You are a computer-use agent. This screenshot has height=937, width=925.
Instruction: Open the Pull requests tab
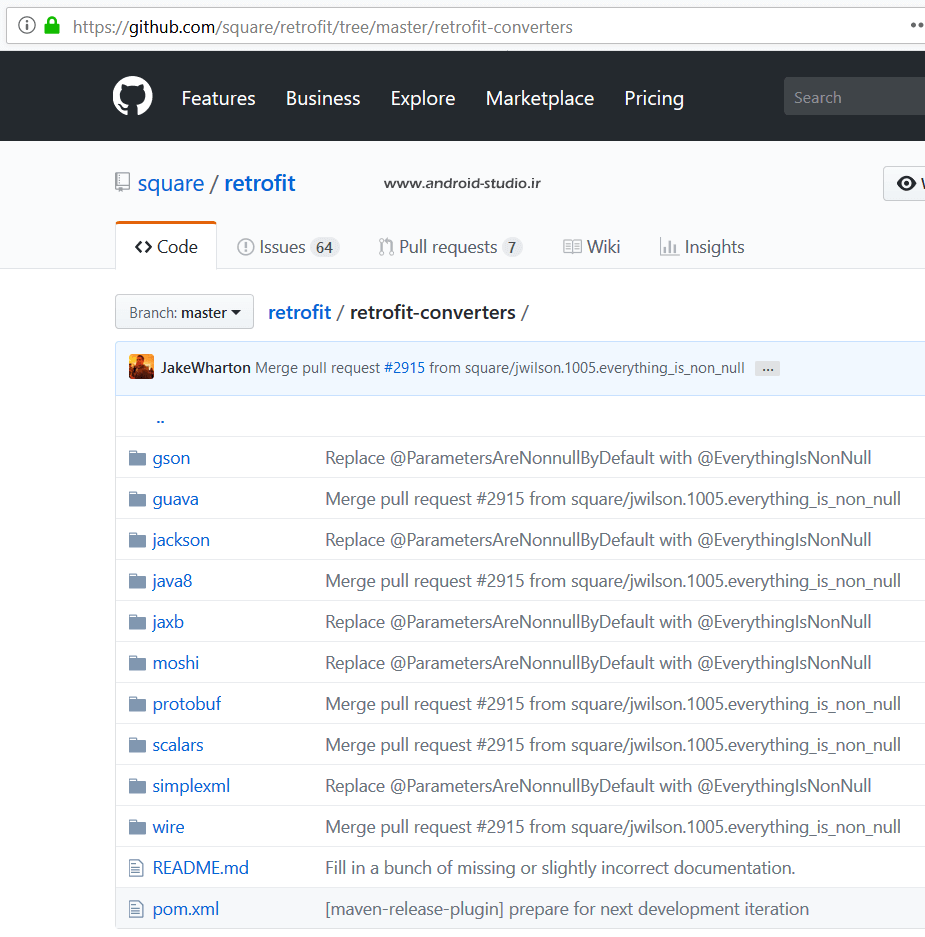pos(450,247)
